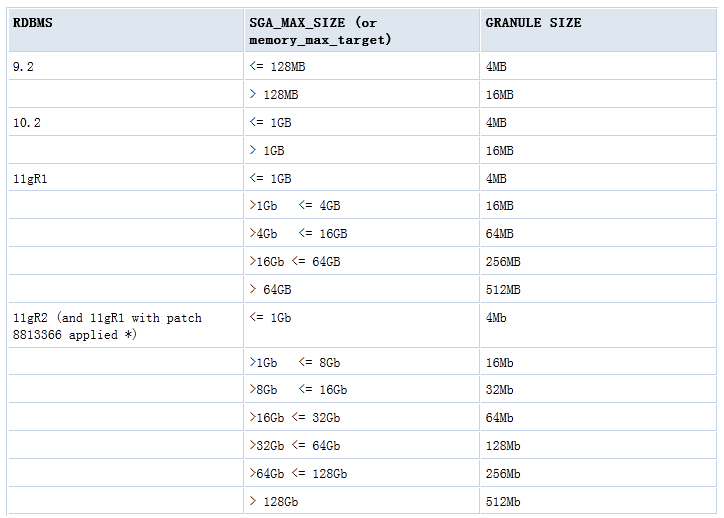Select the '>1Gb <= 8Gb' cell
The height and width of the screenshot is (518, 724).
click(x=294, y=362)
